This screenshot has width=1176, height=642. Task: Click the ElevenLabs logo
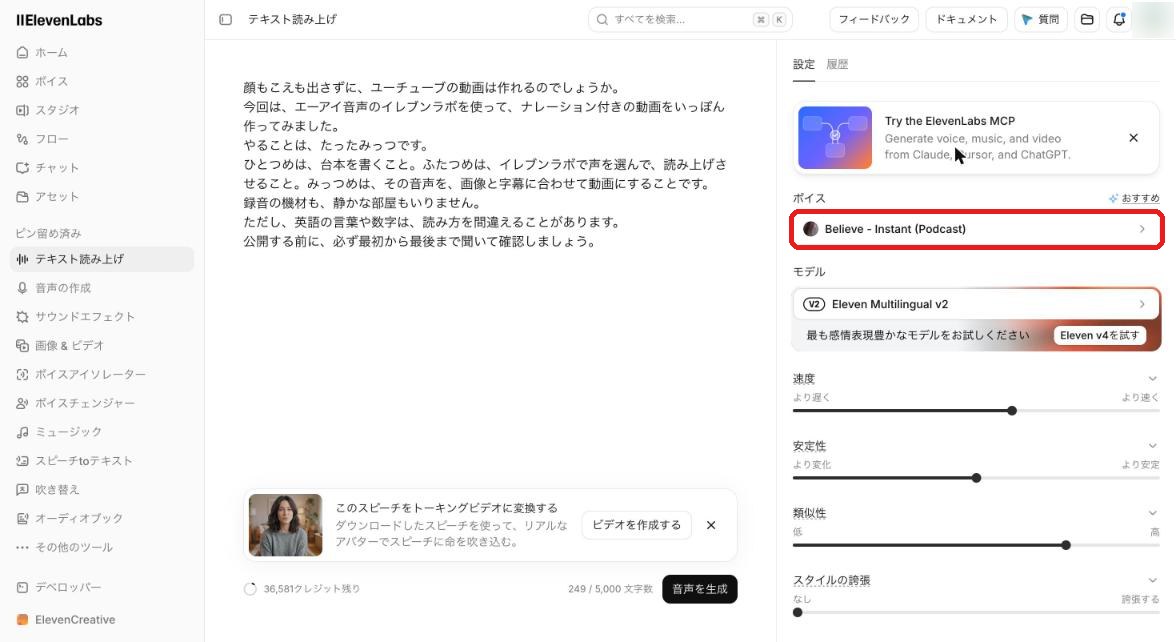(59, 20)
